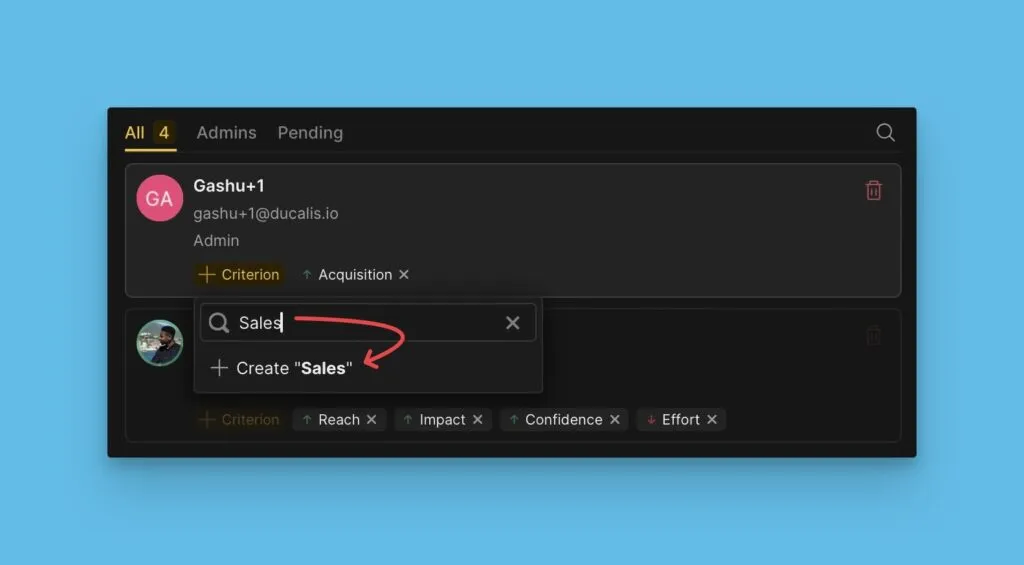Remove the Acquisition criterion tag
1024x565 pixels.
(404, 274)
